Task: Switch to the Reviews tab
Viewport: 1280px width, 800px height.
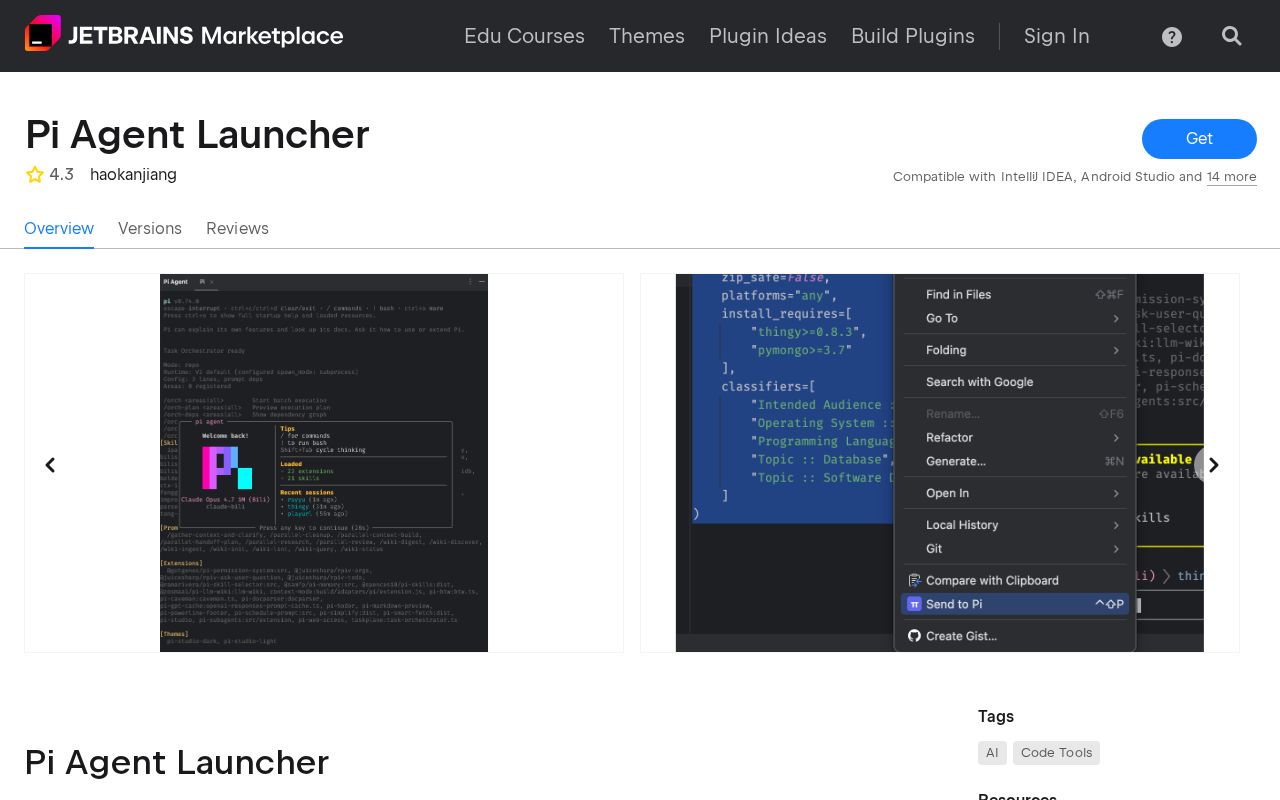Action: [x=237, y=228]
